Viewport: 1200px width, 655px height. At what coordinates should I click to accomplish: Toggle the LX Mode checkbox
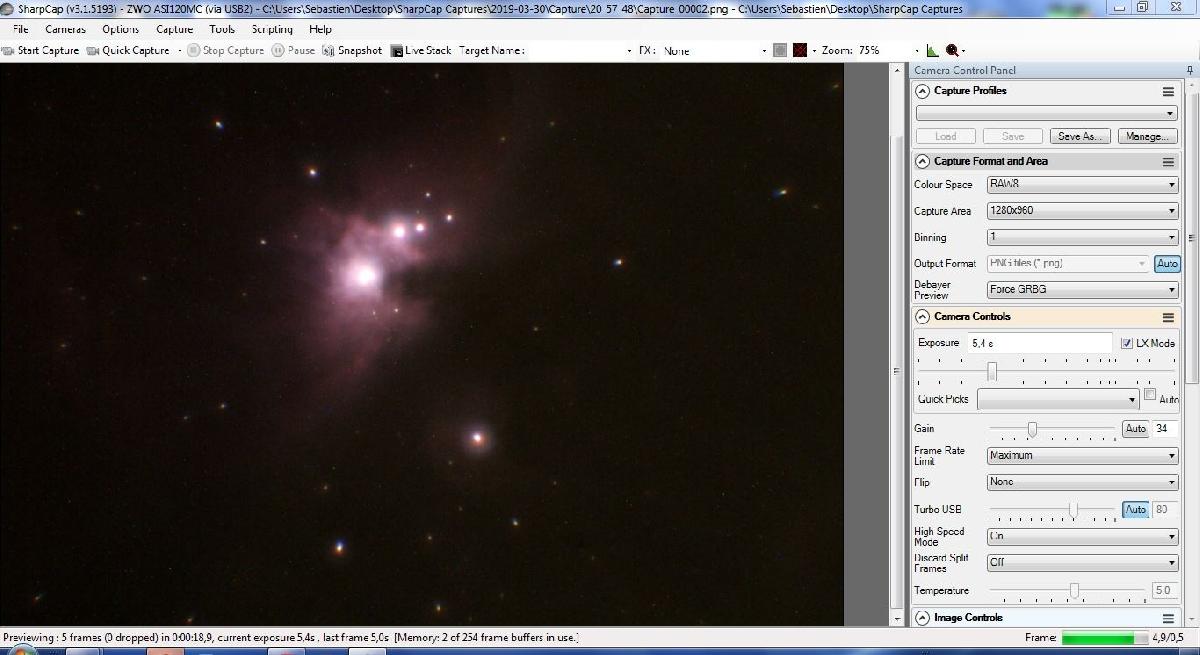click(x=1127, y=343)
